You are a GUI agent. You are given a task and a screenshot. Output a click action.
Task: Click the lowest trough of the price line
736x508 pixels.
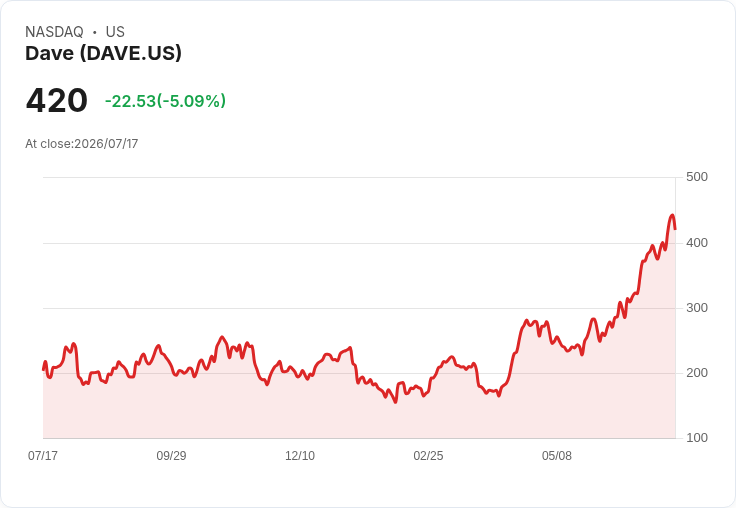click(x=395, y=402)
